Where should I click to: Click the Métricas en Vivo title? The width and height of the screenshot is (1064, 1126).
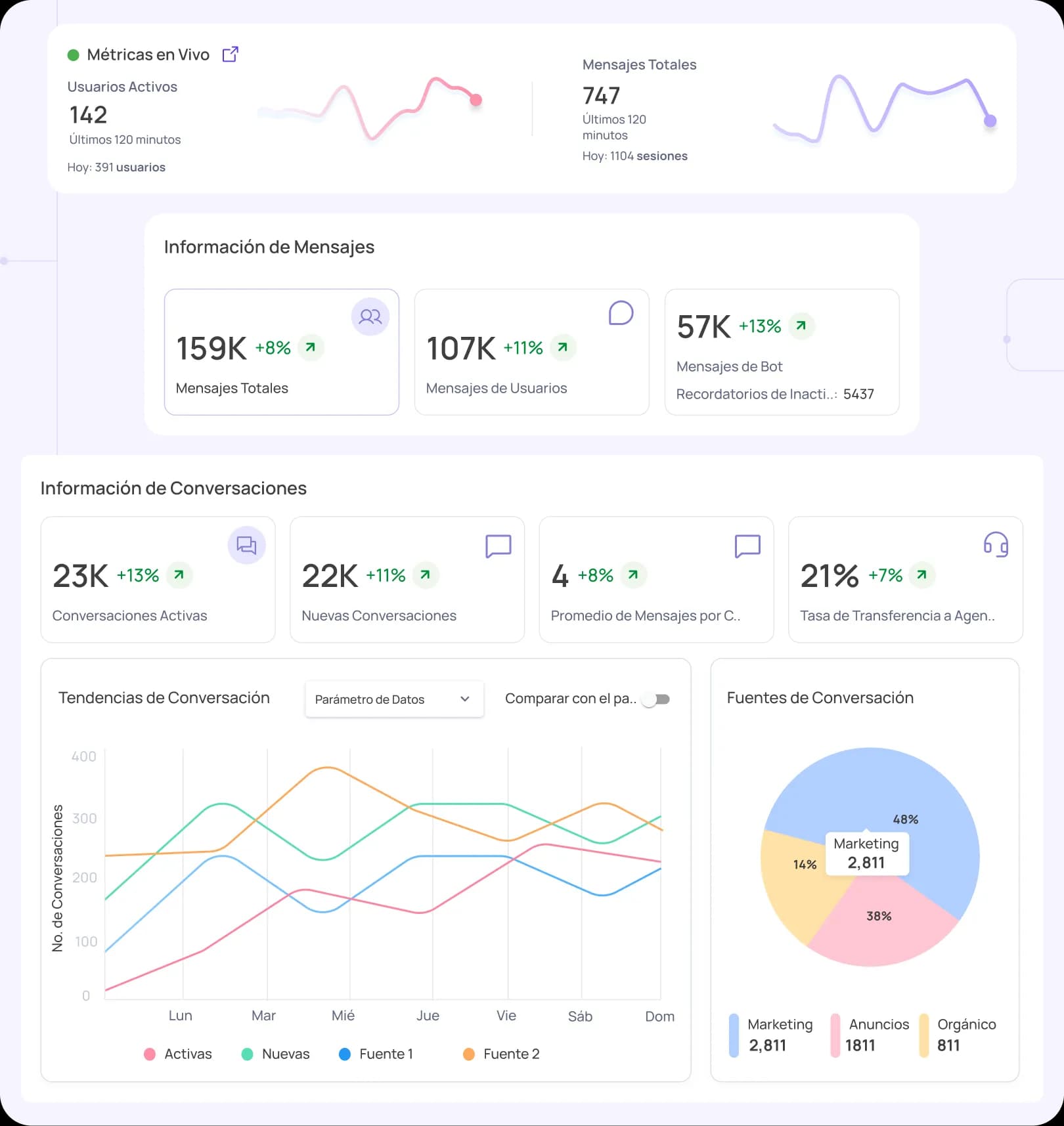[148, 54]
